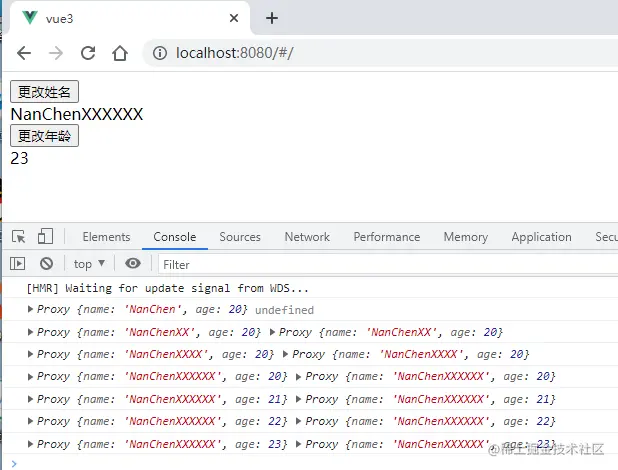618x470 pixels.
Task: Expand the first Proxy with name 'NanChen'
Action: click(x=30, y=309)
